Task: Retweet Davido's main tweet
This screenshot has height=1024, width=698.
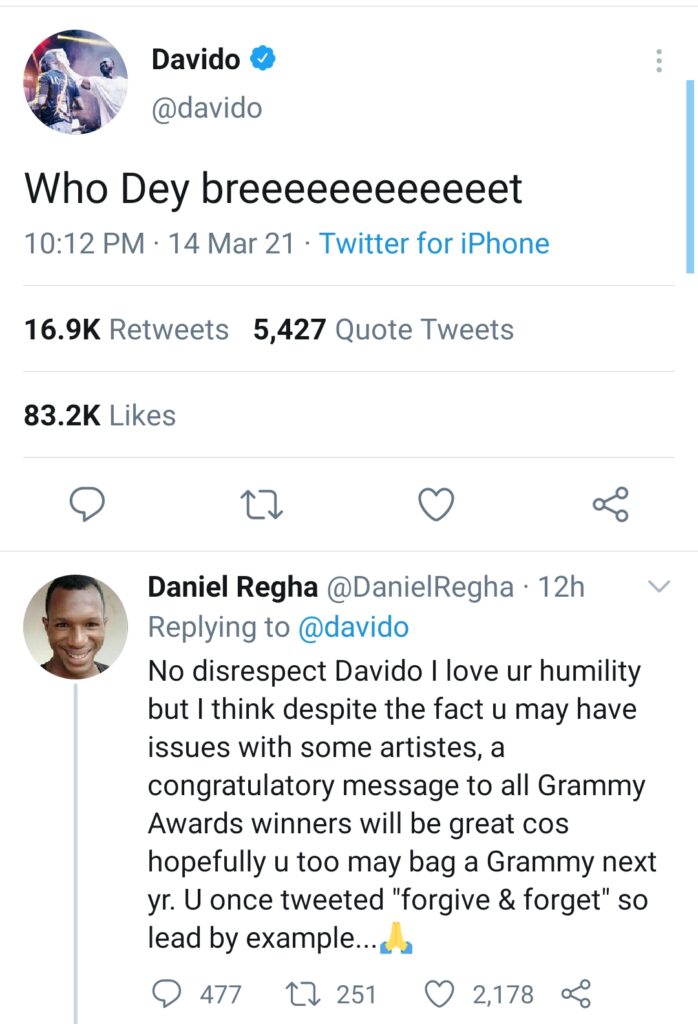Action: click(x=263, y=505)
